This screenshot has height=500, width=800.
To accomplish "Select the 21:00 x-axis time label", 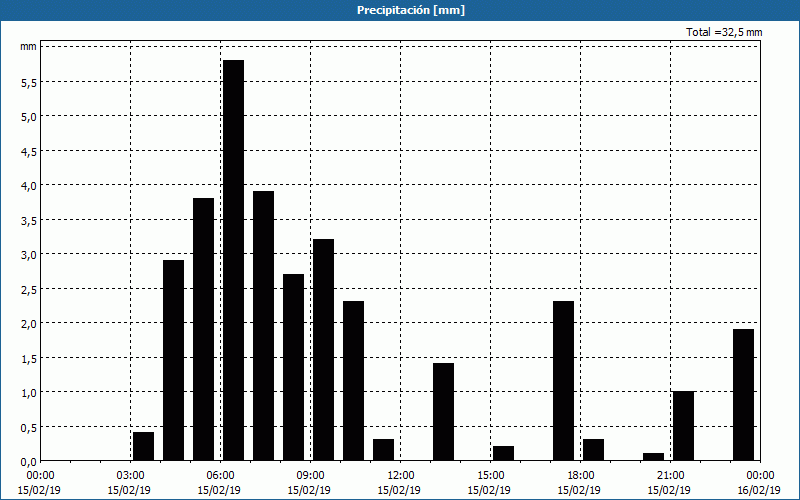I will [x=670, y=476].
